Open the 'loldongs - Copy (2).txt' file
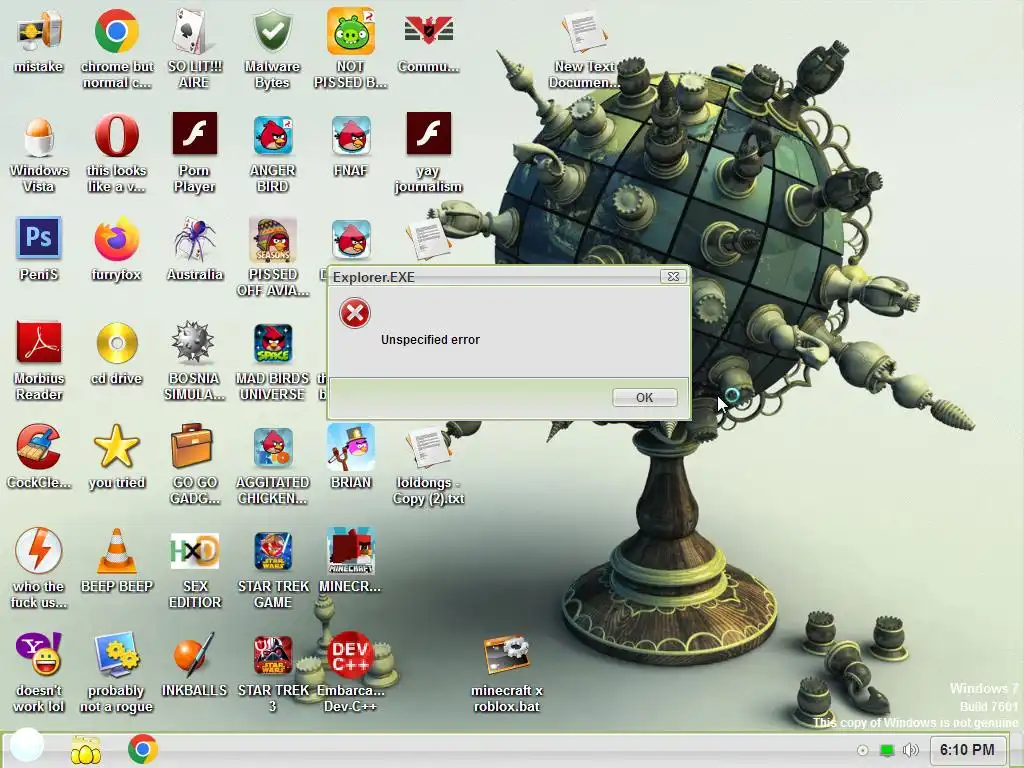1024x768 pixels. (428, 447)
